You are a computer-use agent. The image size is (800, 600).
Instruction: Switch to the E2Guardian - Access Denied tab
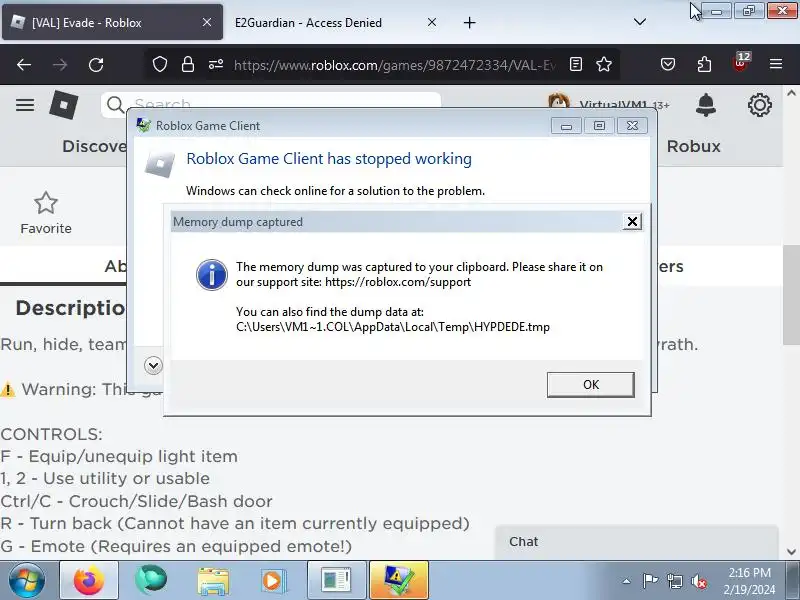(x=308, y=22)
